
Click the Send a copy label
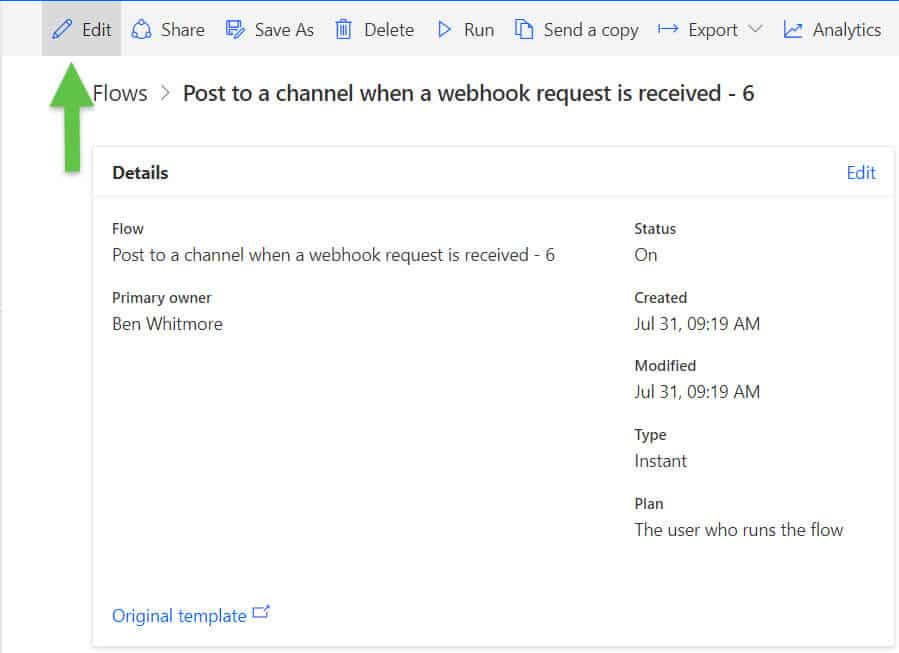[591, 30]
